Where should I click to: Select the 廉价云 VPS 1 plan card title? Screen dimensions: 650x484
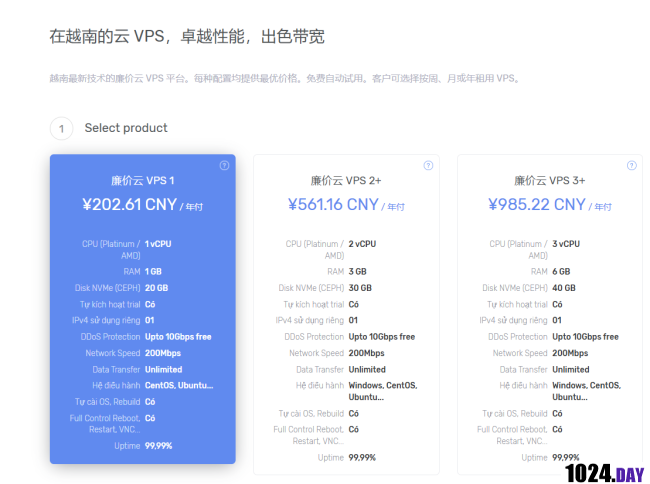(143, 181)
